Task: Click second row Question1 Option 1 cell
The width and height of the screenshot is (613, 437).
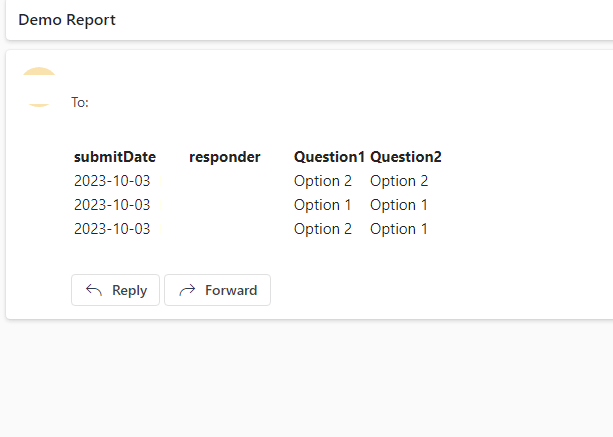Action: [323, 205]
